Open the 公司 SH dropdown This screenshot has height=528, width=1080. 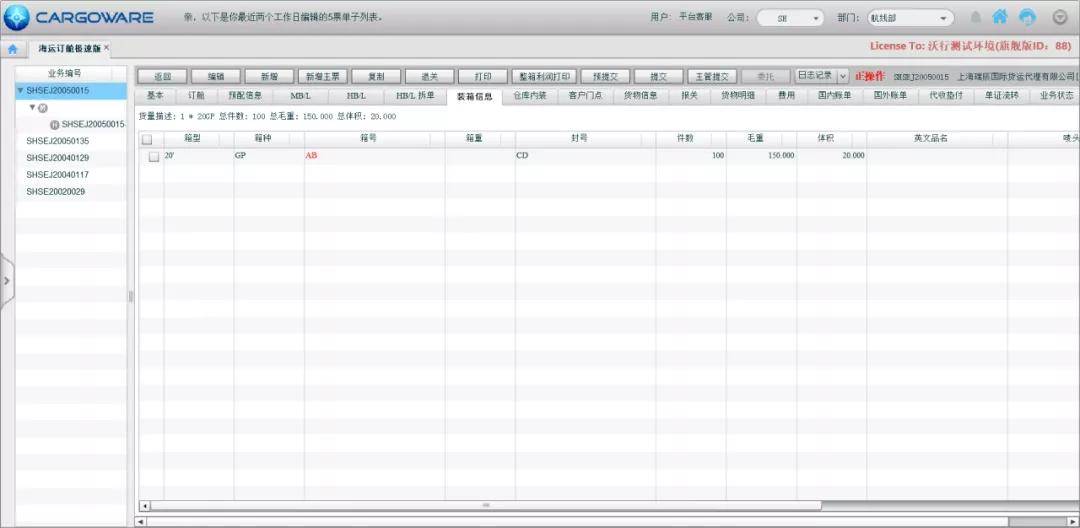(790, 18)
